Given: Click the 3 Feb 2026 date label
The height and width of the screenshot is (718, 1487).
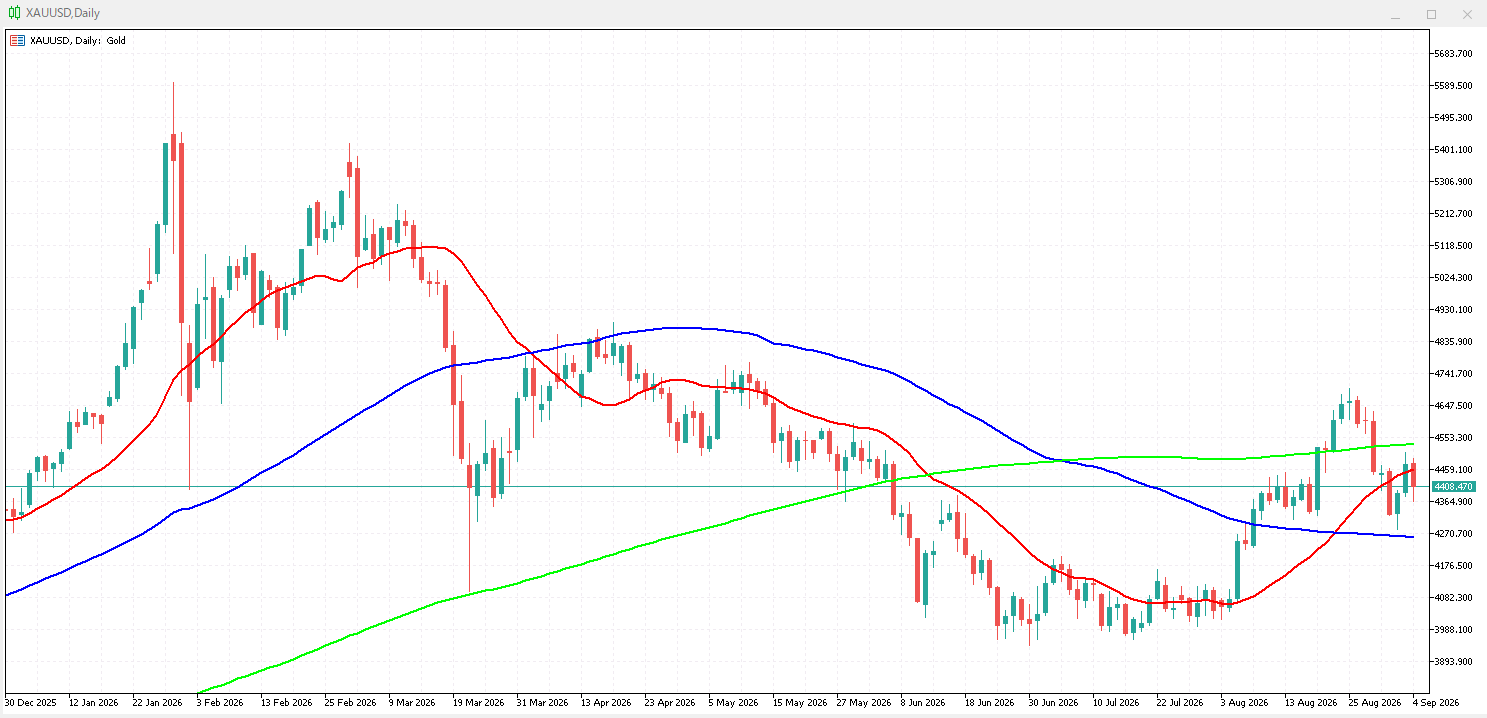Looking at the screenshot, I should tap(220, 703).
